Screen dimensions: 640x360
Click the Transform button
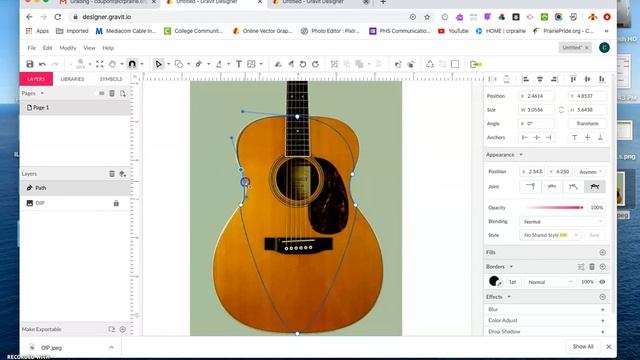pyautogui.click(x=587, y=124)
